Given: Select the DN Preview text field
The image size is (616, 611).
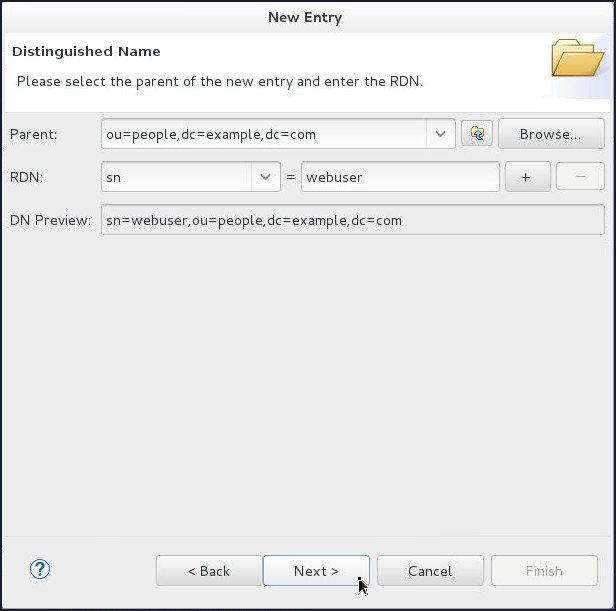Looking at the screenshot, I should tap(352, 220).
